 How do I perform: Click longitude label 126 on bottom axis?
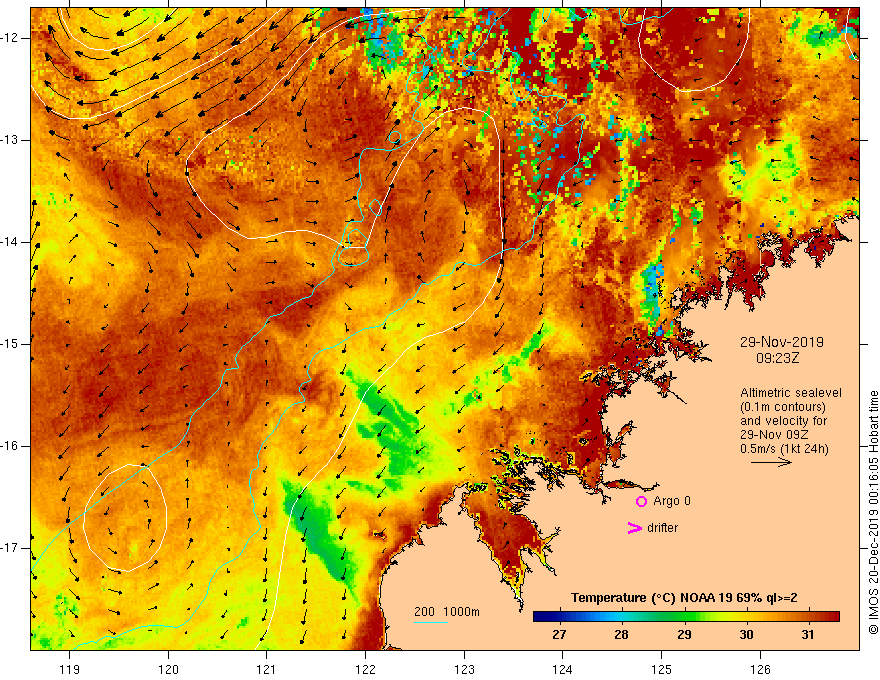[x=760, y=669]
